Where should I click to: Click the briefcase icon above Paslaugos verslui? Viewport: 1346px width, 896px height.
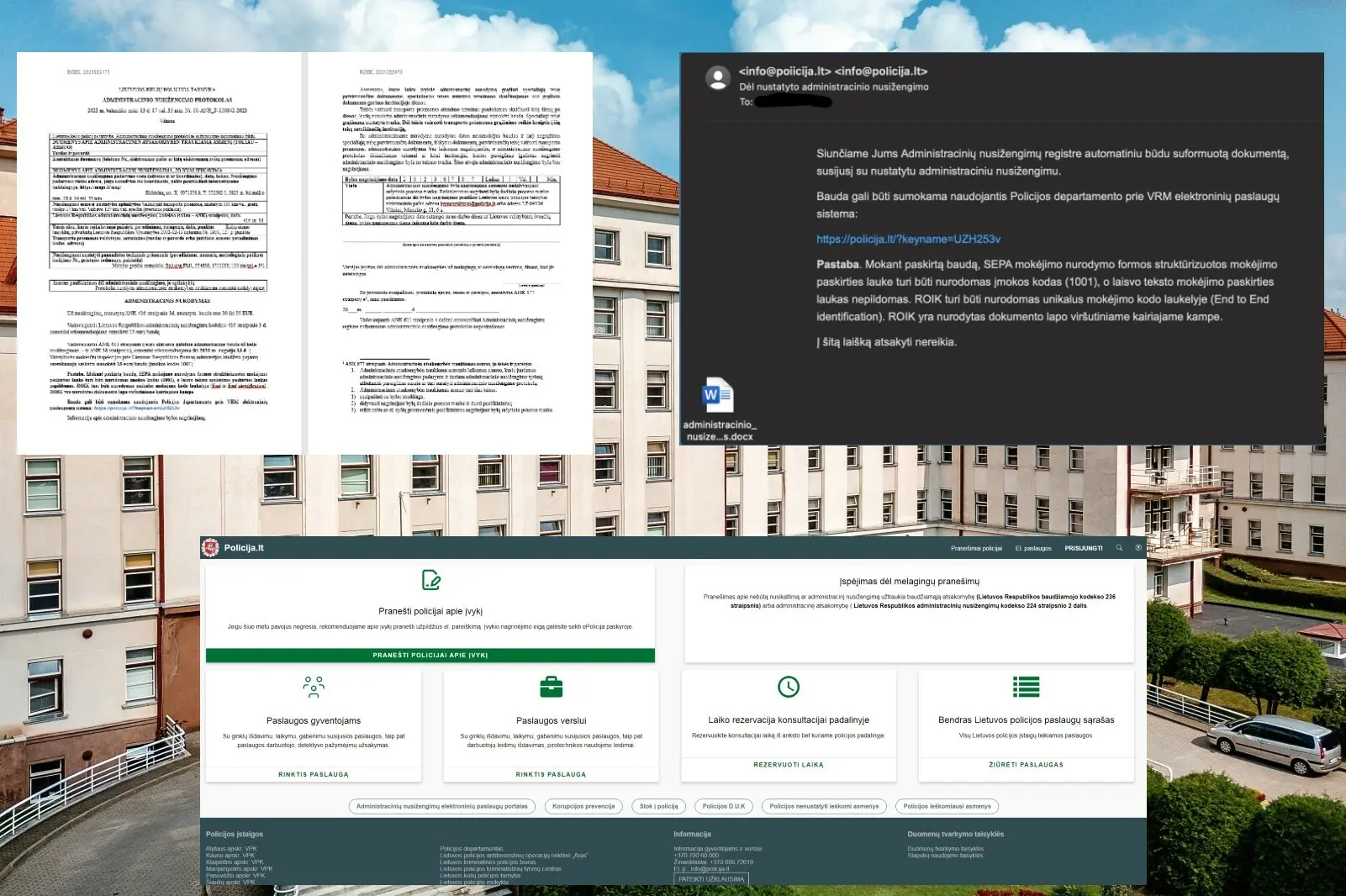coord(552,687)
